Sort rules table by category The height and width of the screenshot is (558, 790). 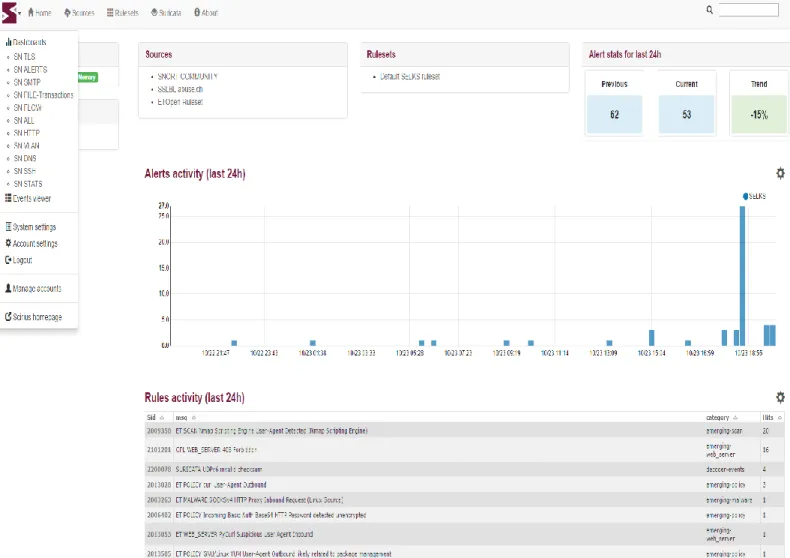(x=721, y=417)
